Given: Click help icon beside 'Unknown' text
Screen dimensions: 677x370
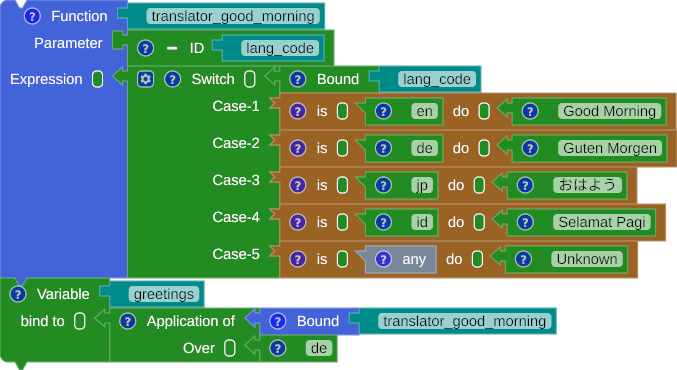Looking at the screenshot, I should [x=523, y=259].
